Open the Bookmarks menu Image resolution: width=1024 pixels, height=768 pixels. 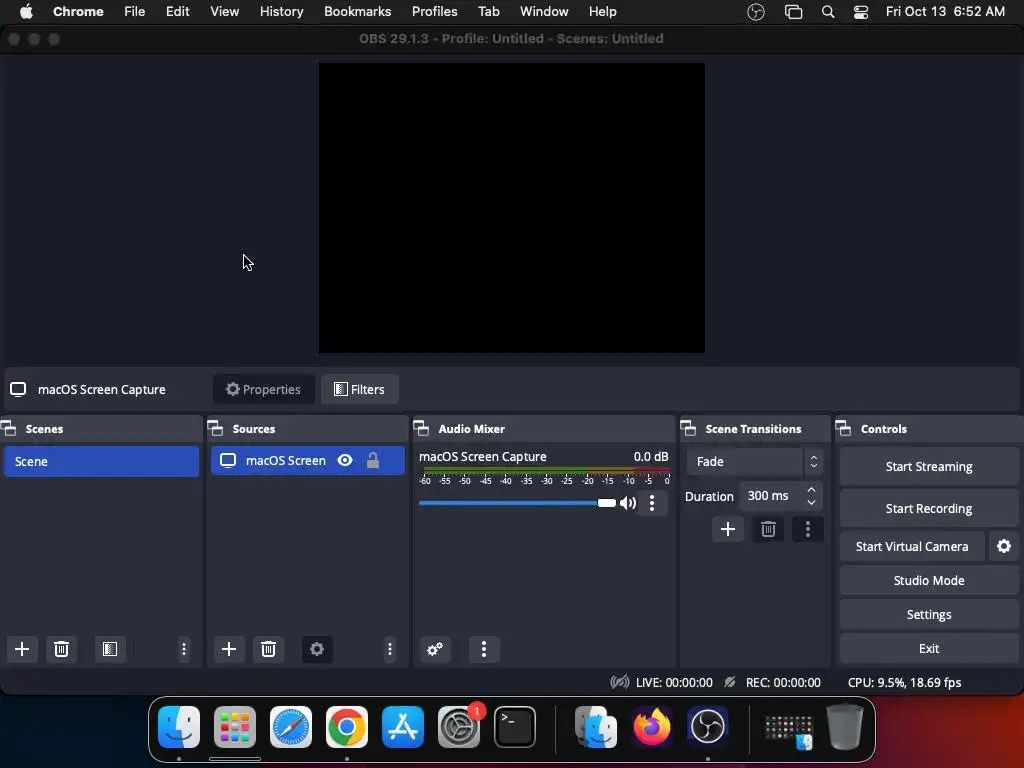tap(358, 12)
